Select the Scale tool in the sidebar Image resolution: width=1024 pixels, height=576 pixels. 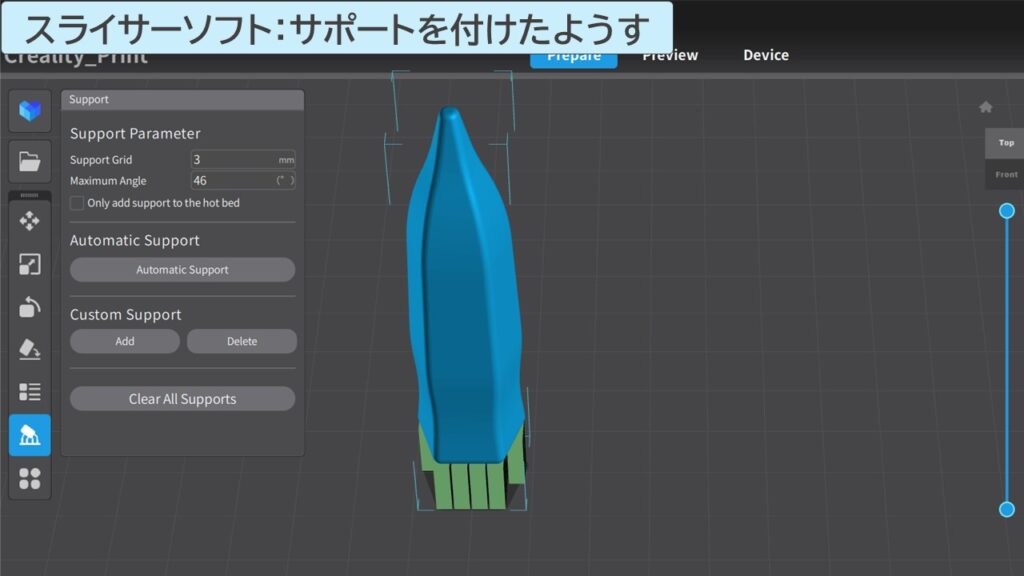coord(29,263)
